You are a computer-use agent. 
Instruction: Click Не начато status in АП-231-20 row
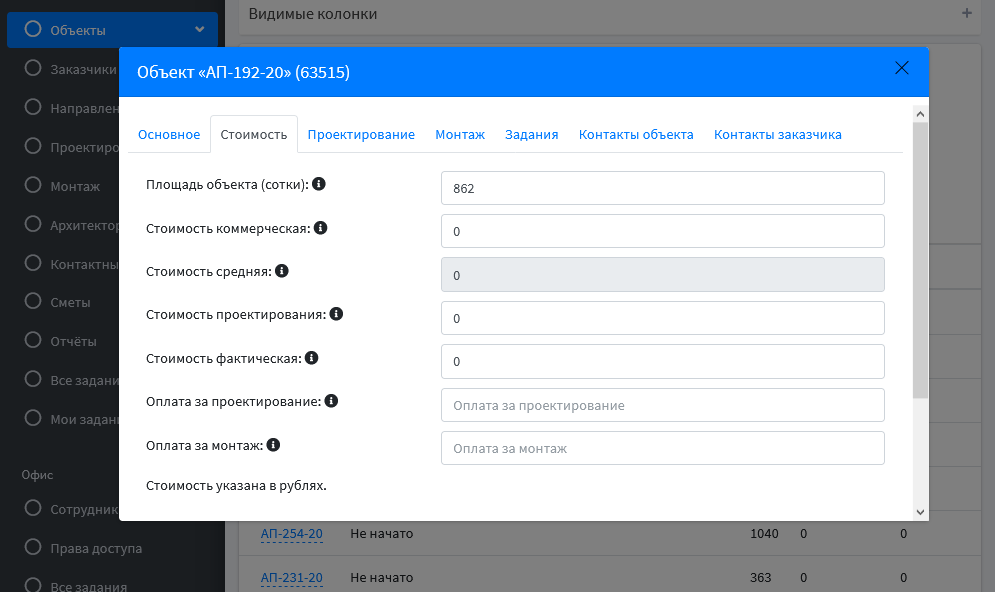pos(381,577)
